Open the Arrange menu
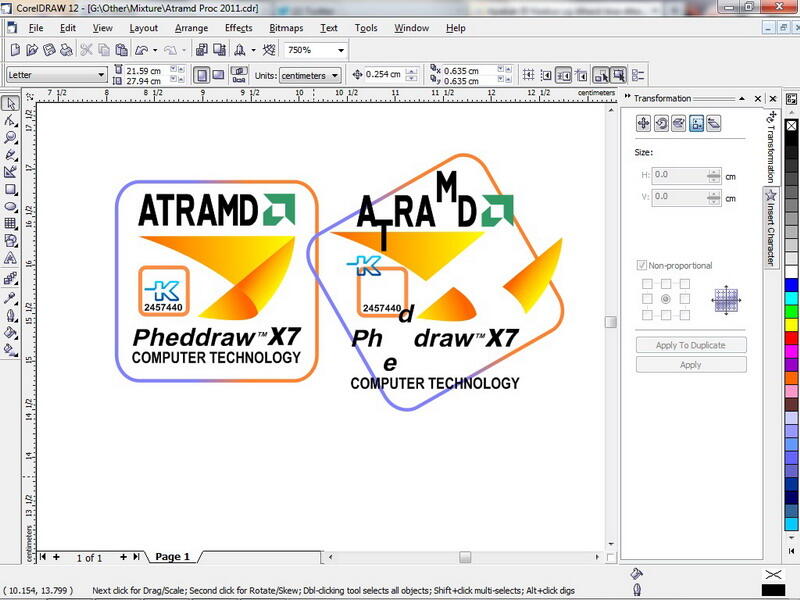The height and width of the screenshot is (600, 800). [x=191, y=28]
